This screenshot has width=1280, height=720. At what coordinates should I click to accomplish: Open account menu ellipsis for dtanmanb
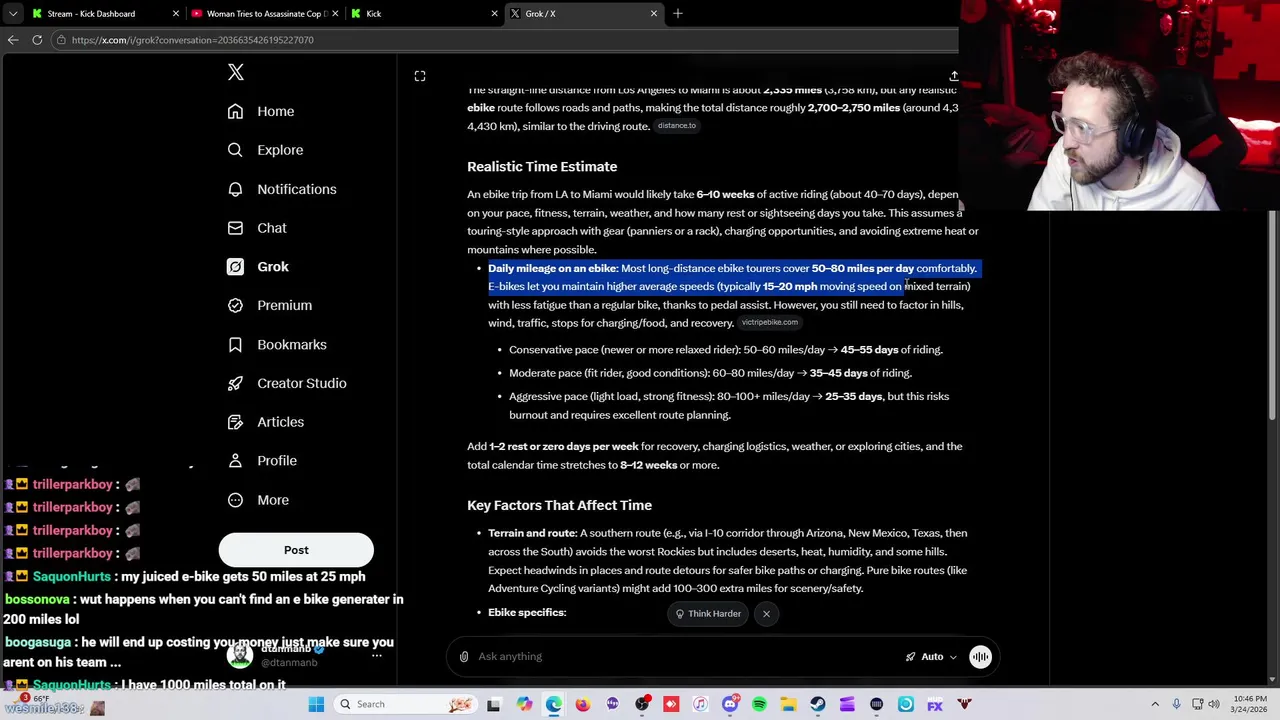point(377,656)
